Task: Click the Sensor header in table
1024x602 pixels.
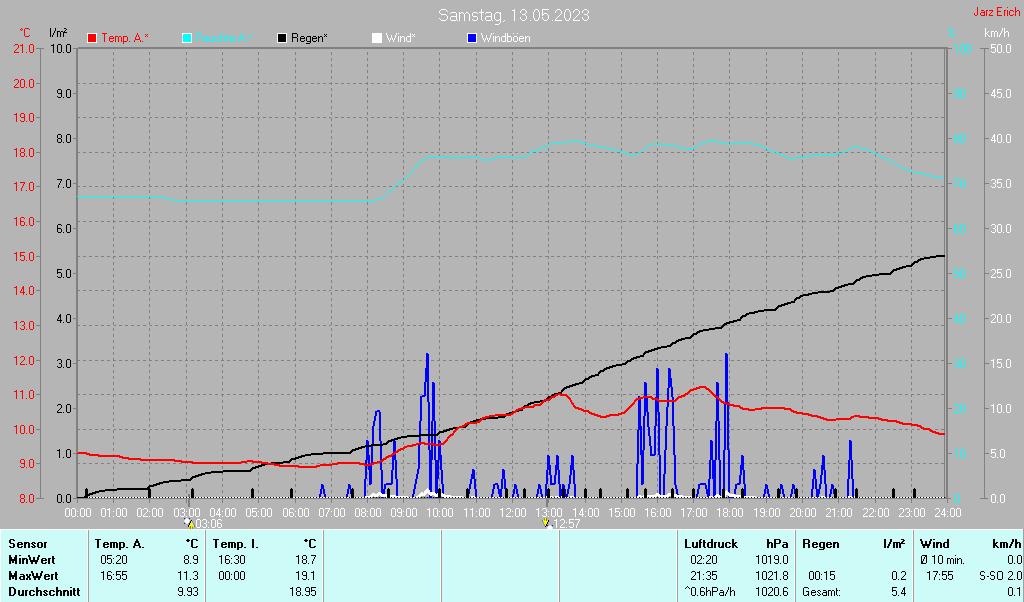Action: [x=28, y=544]
